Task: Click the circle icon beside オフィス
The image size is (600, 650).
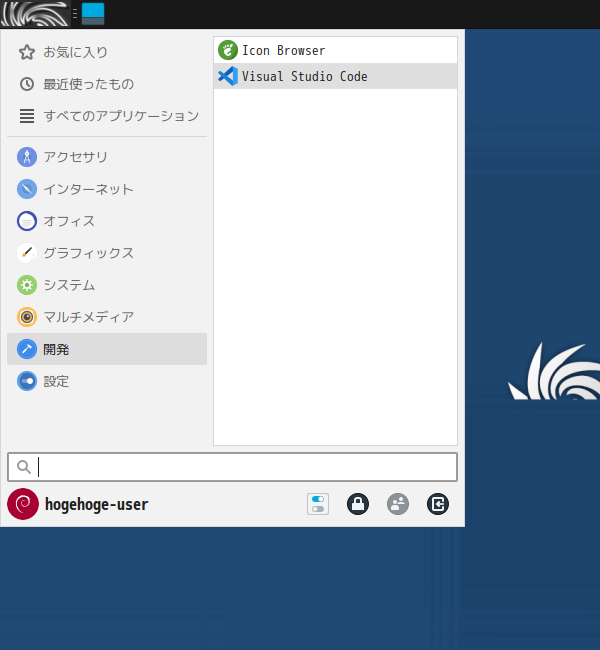Action: (x=27, y=221)
